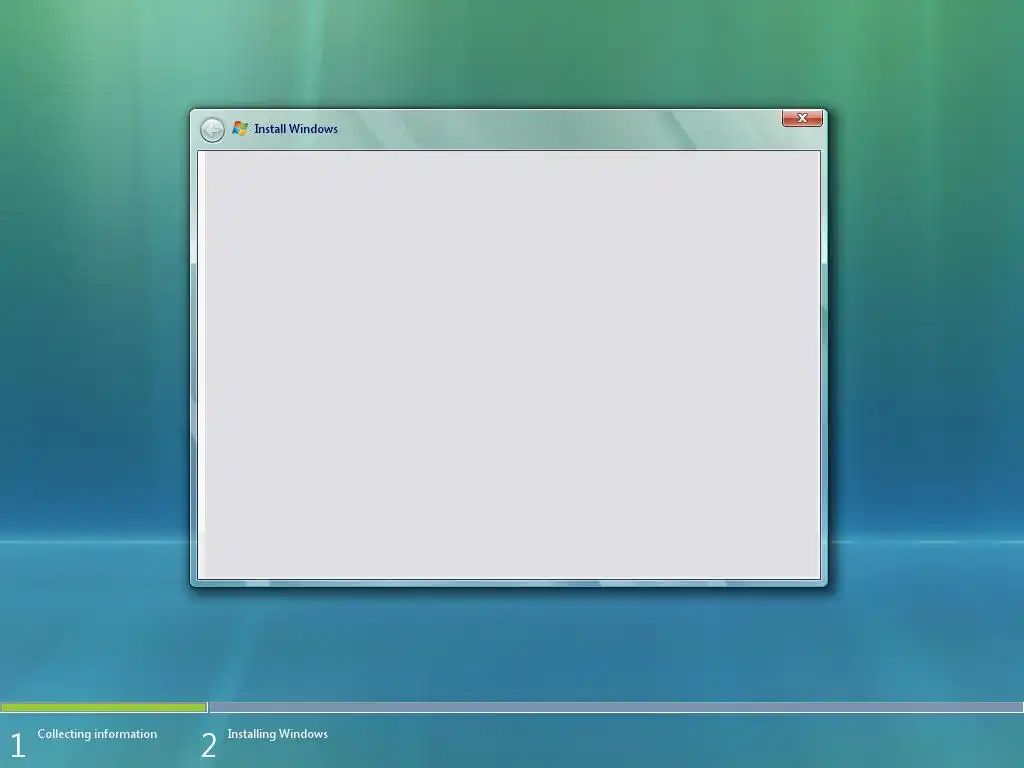Click the step number 2 at bottom
Image resolution: width=1024 pixels, height=768 pixels.
pyautogui.click(x=208, y=746)
